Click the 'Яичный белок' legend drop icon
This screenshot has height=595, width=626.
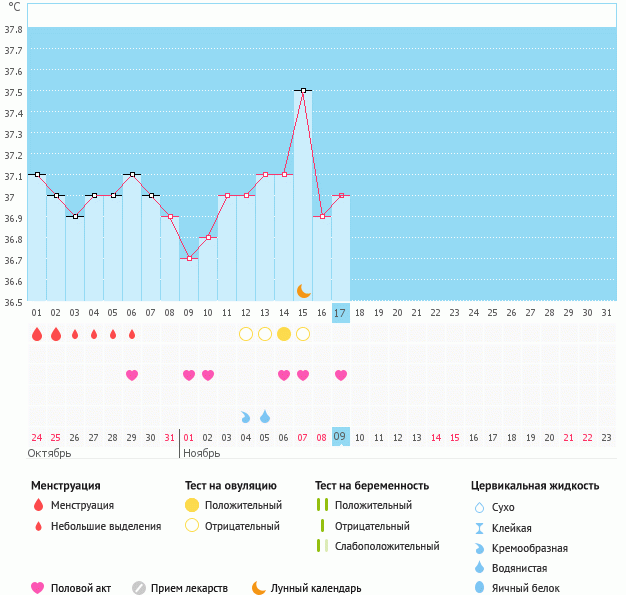pos(481,588)
